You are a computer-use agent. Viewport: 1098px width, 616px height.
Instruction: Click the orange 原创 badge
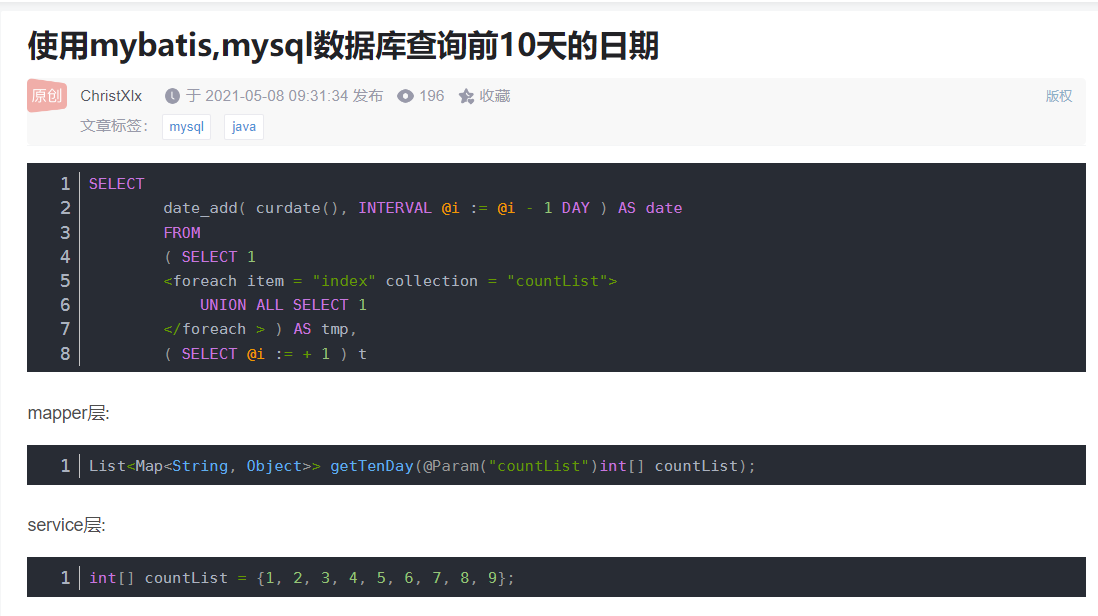click(47, 96)
